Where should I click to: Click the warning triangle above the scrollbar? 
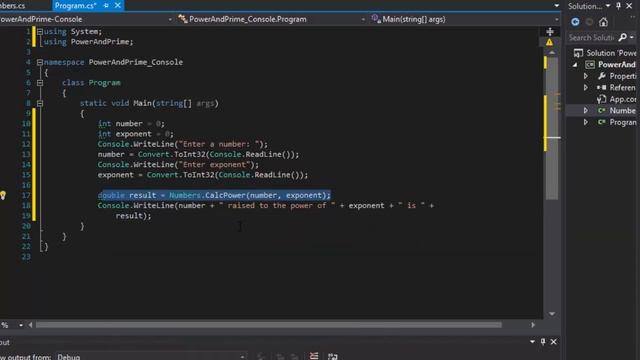tap(549, 42)
